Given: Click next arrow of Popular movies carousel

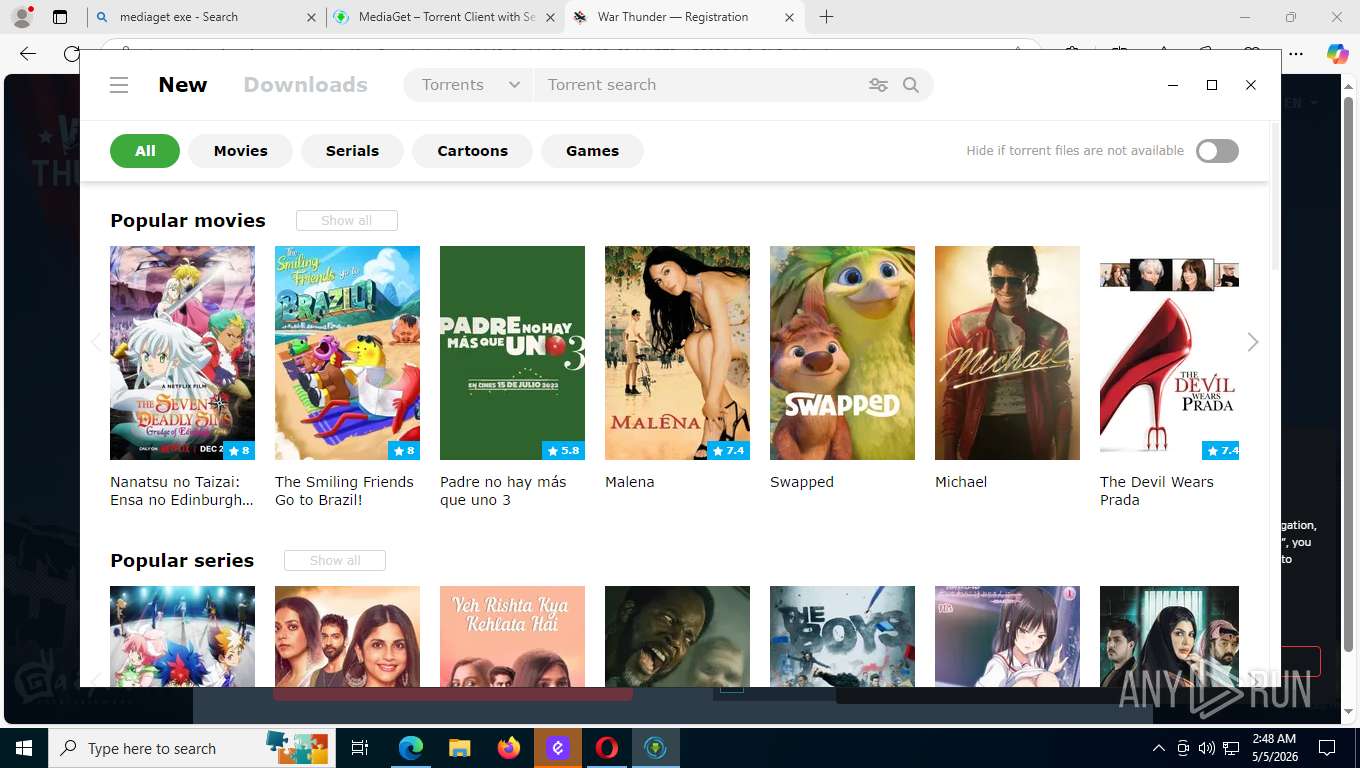Looking at the screenshot, I should tap(1252, 342).
